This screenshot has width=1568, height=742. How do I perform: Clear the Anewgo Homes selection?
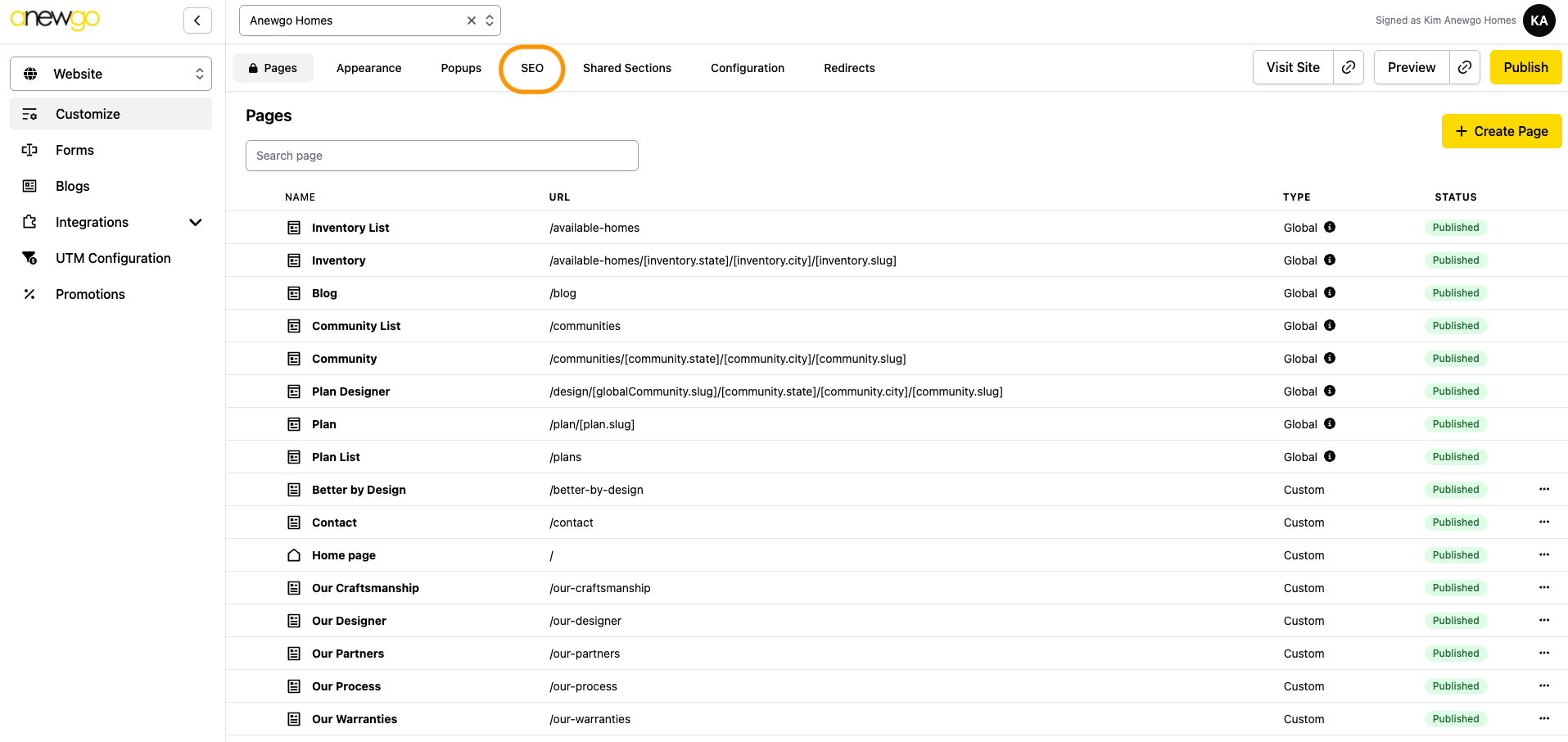(472, 20)
